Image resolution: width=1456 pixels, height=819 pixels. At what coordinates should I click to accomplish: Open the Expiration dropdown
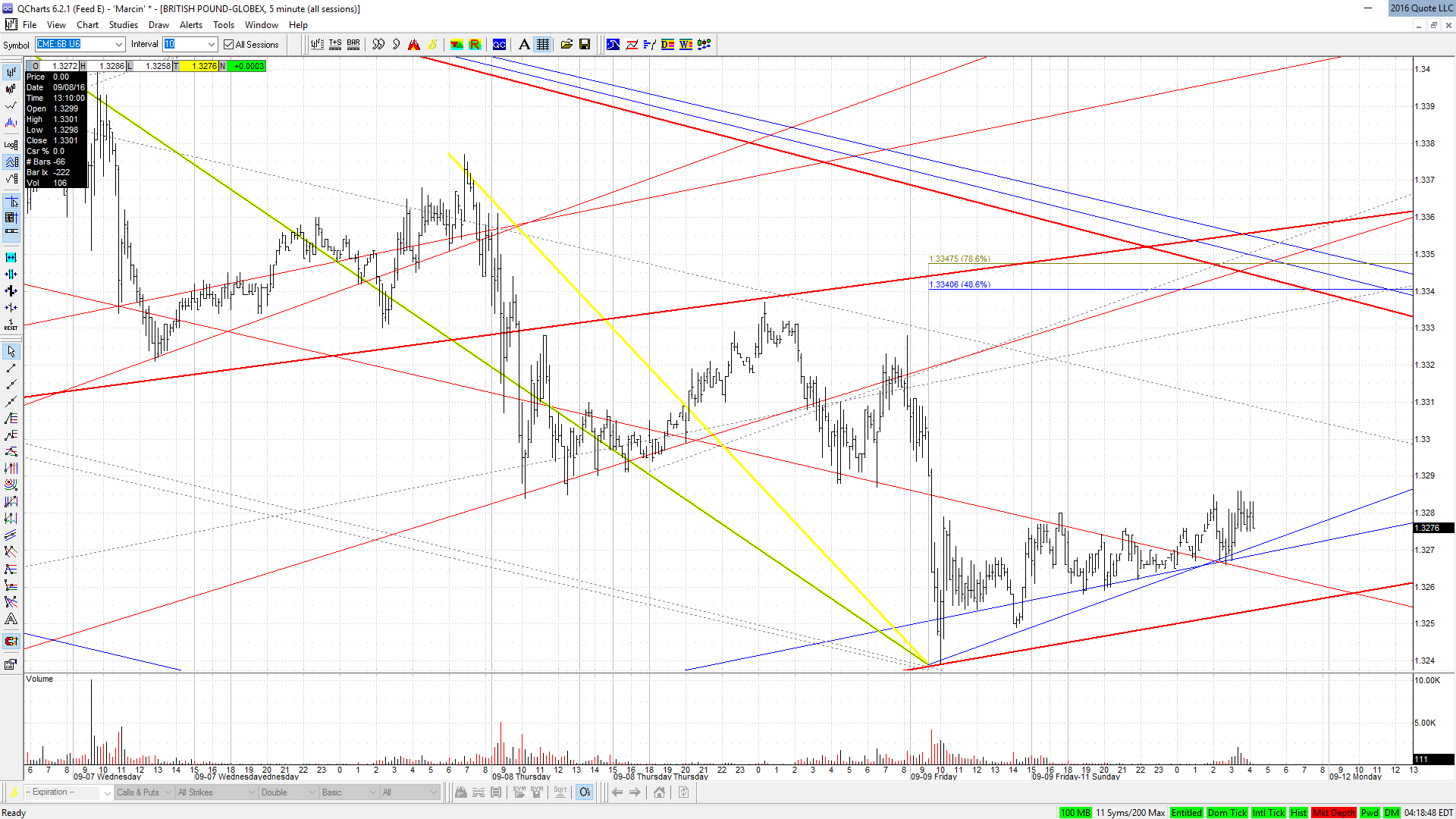68,792
